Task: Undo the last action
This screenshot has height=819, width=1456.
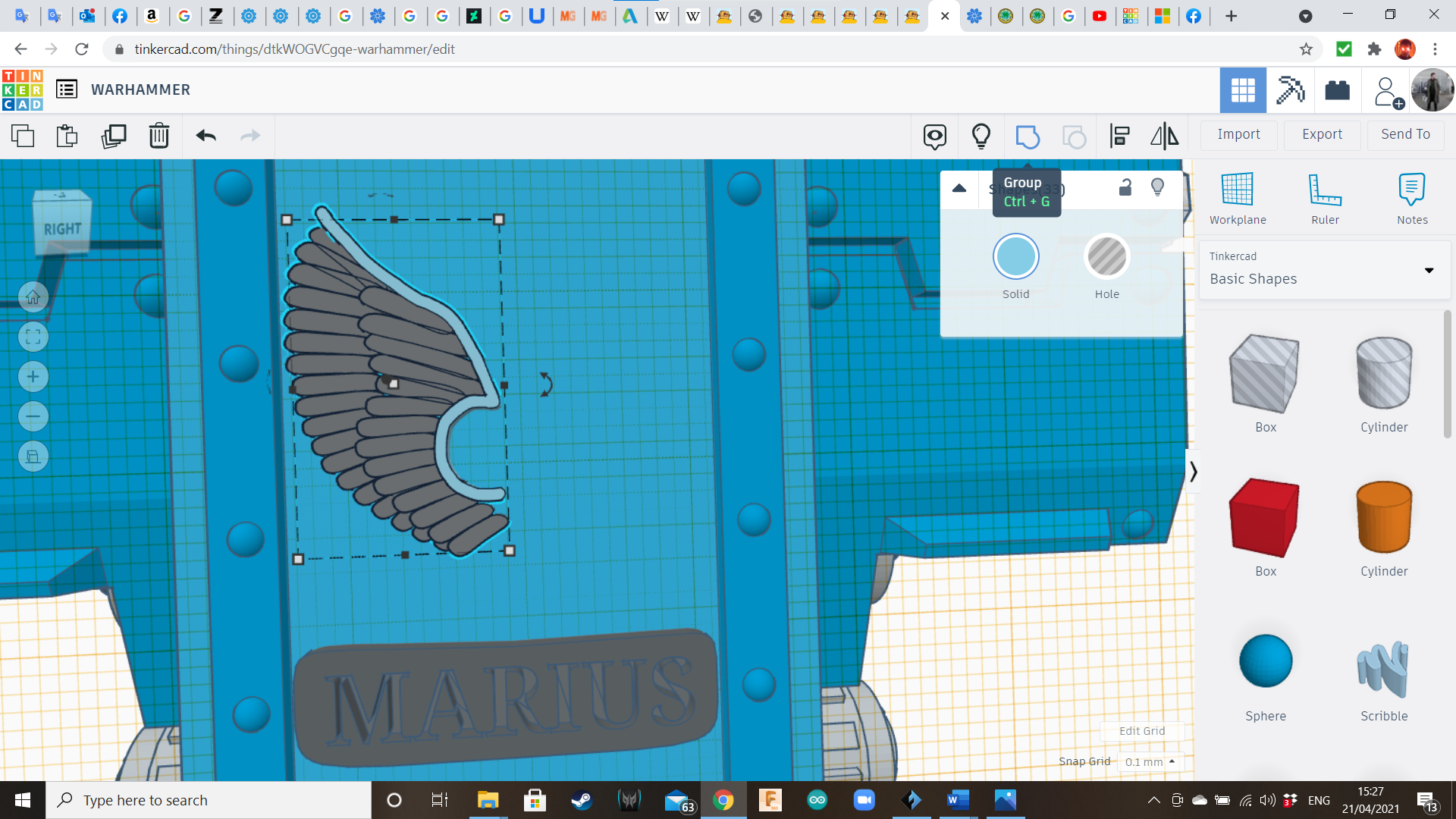Action: click(206, 136)
